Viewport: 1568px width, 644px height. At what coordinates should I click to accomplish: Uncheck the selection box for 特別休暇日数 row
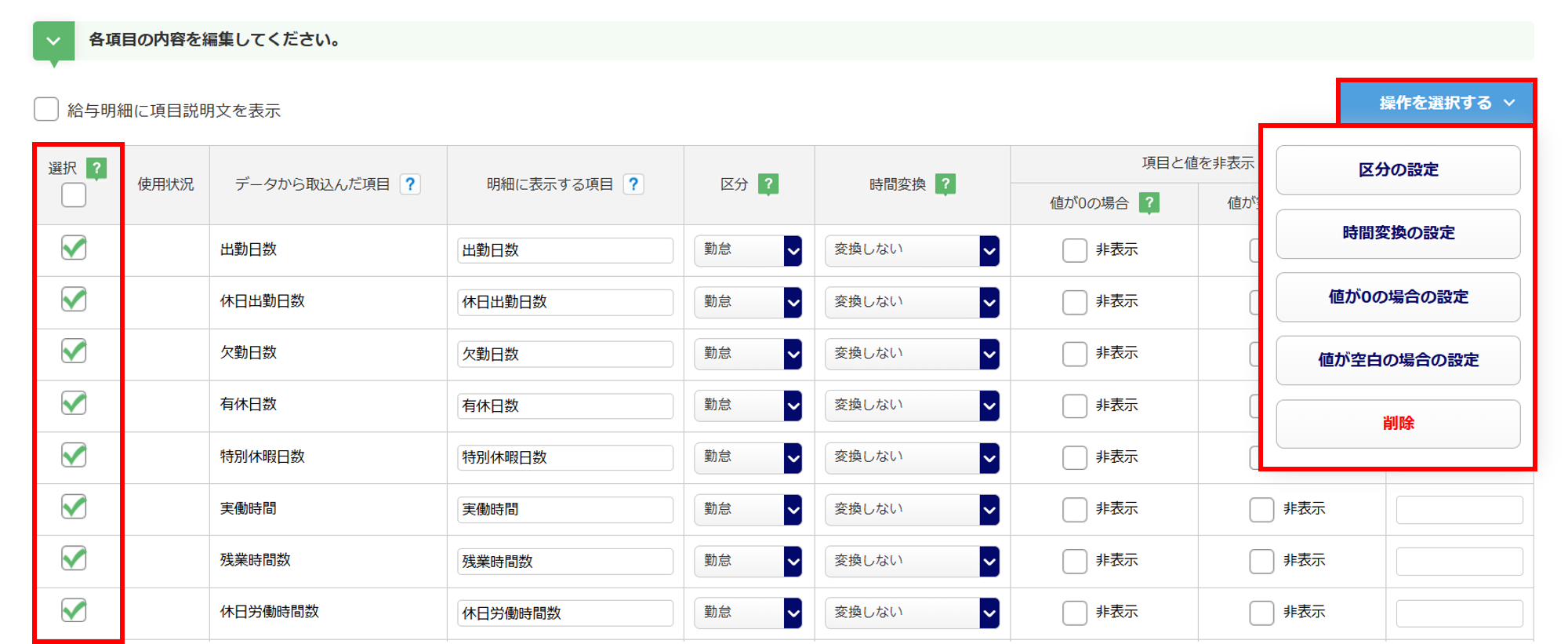coord(74,455)
